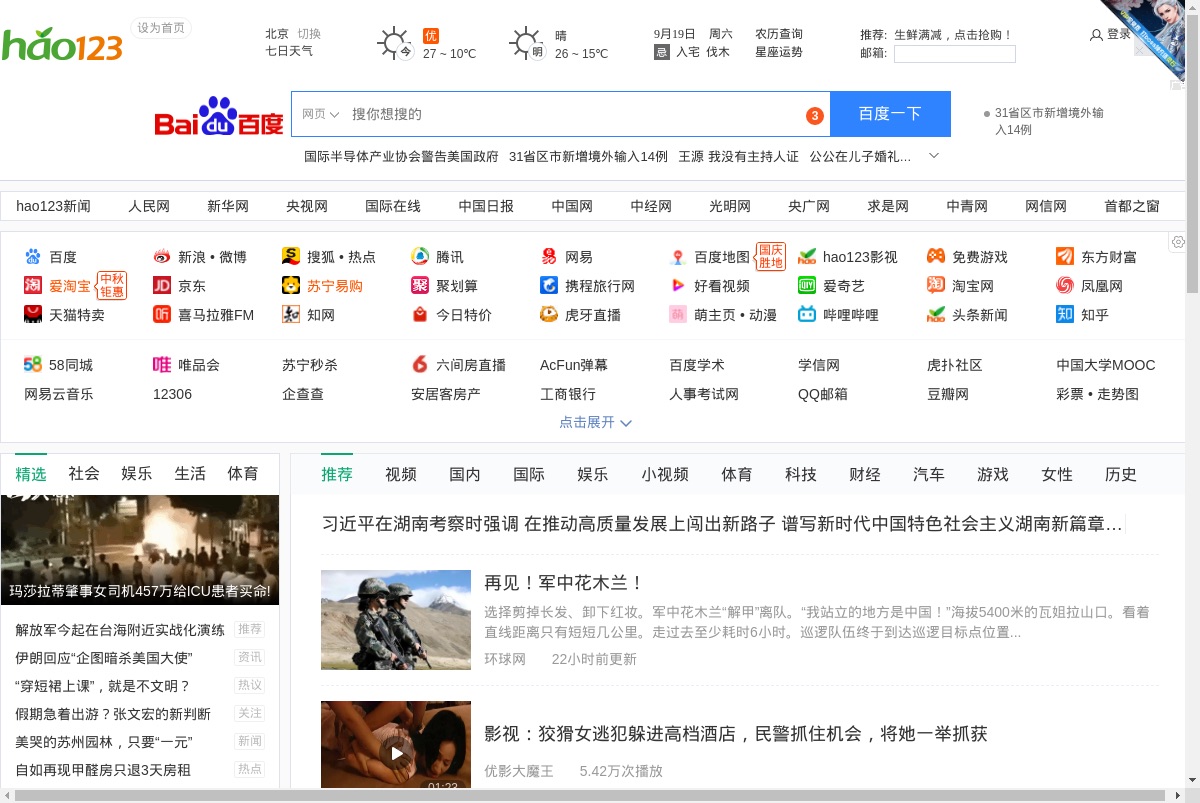Open the 人民网 link

[x=149, y=206]
